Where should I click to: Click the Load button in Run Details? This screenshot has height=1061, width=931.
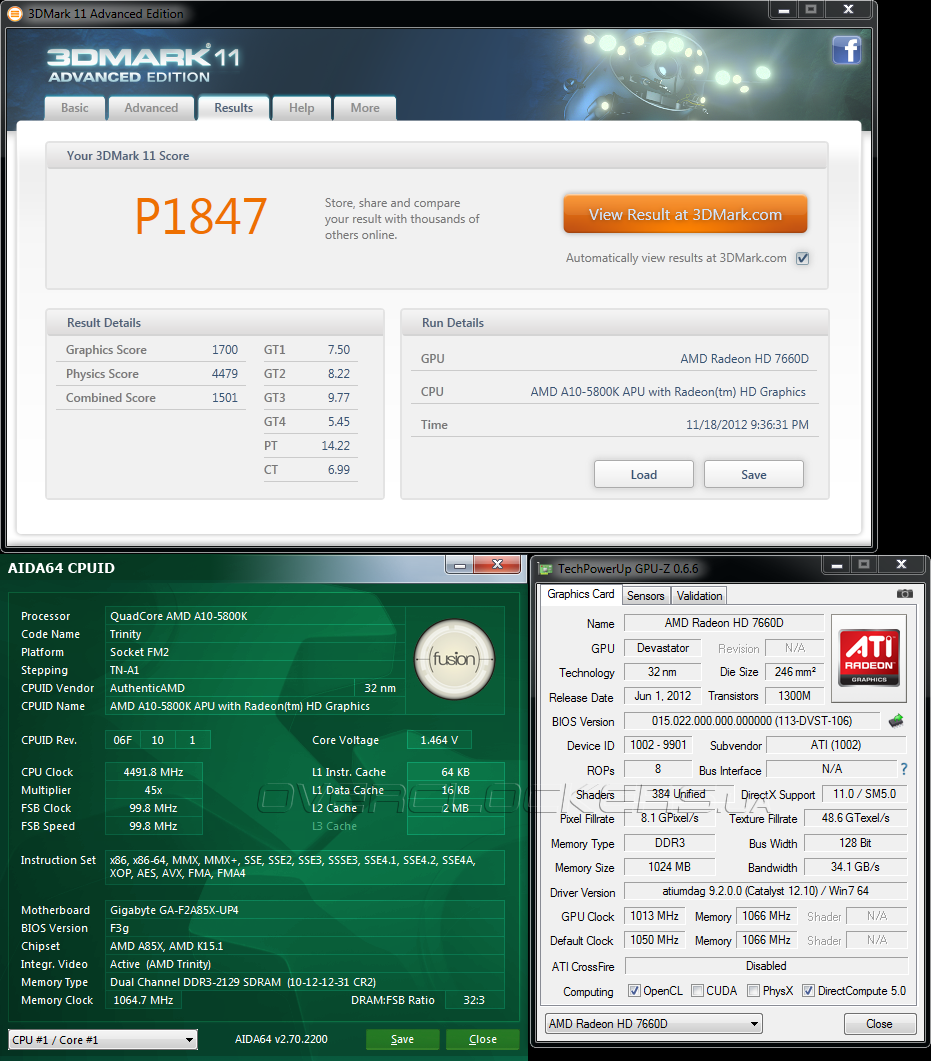click(x=643, y=474)
